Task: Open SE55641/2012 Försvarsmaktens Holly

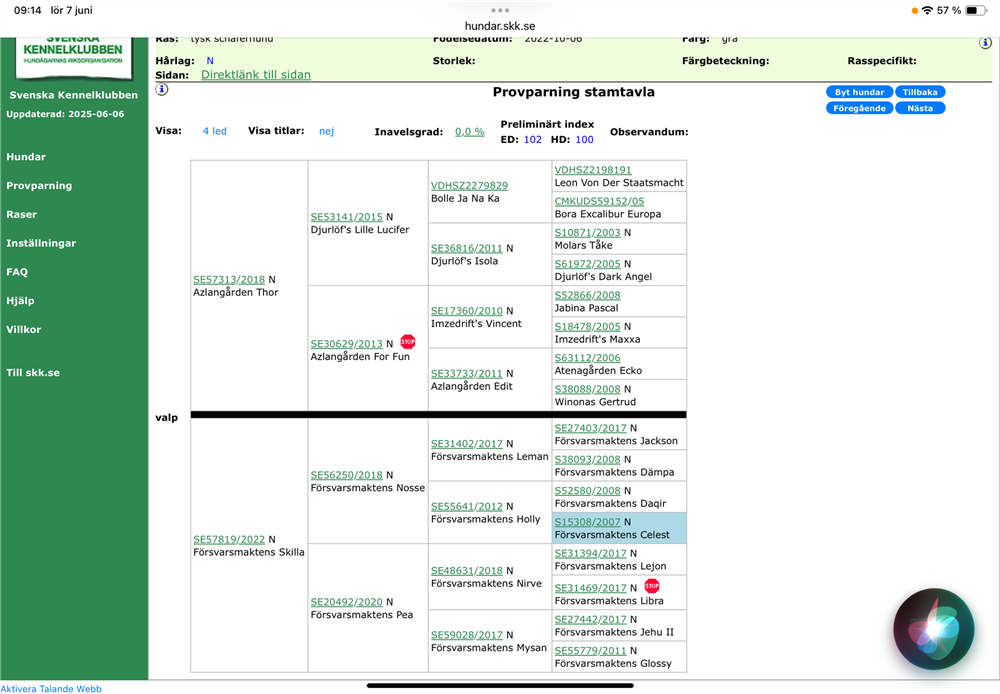Action: 467,506
